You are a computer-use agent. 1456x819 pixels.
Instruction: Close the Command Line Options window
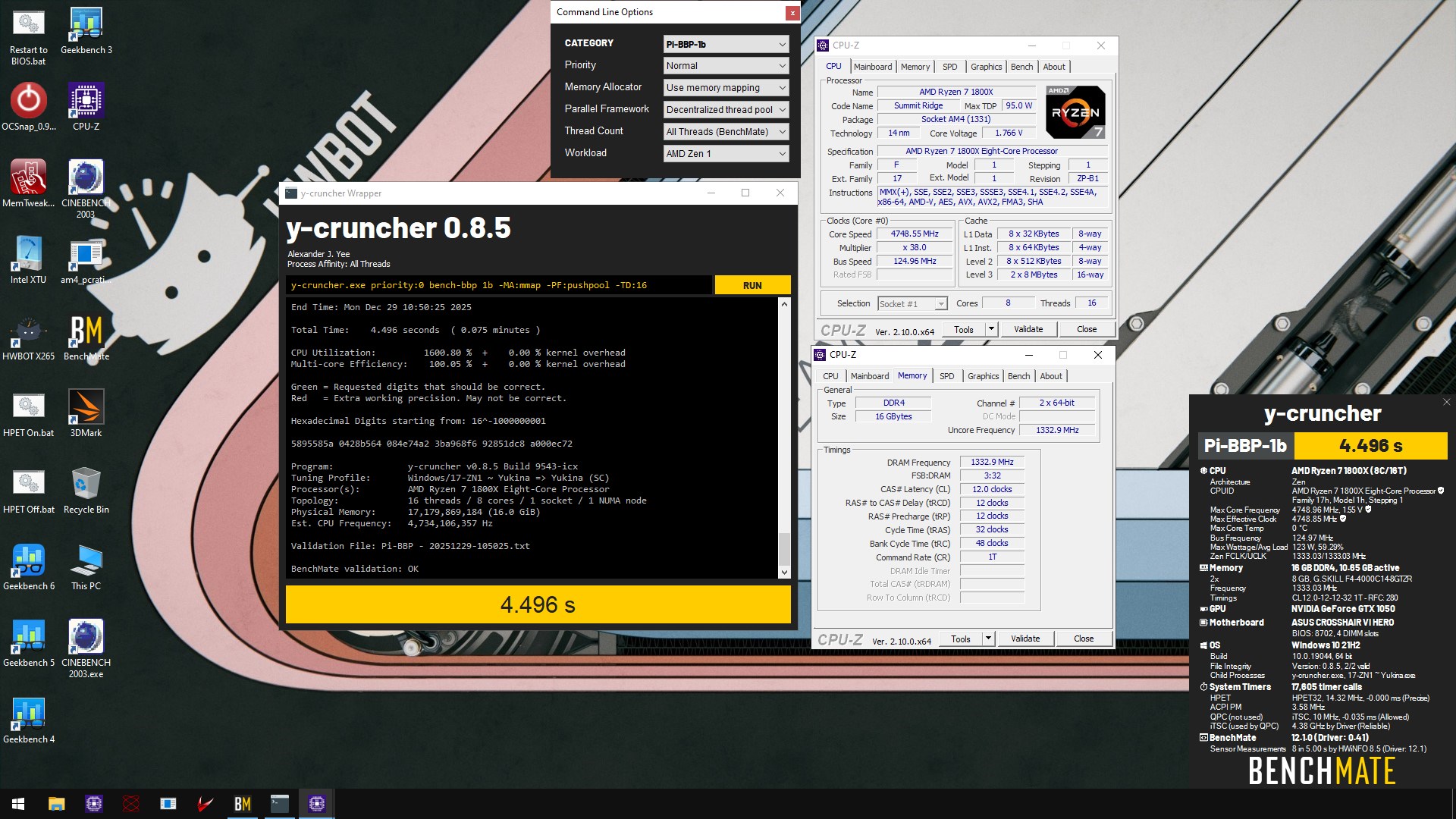coord(792,12)
